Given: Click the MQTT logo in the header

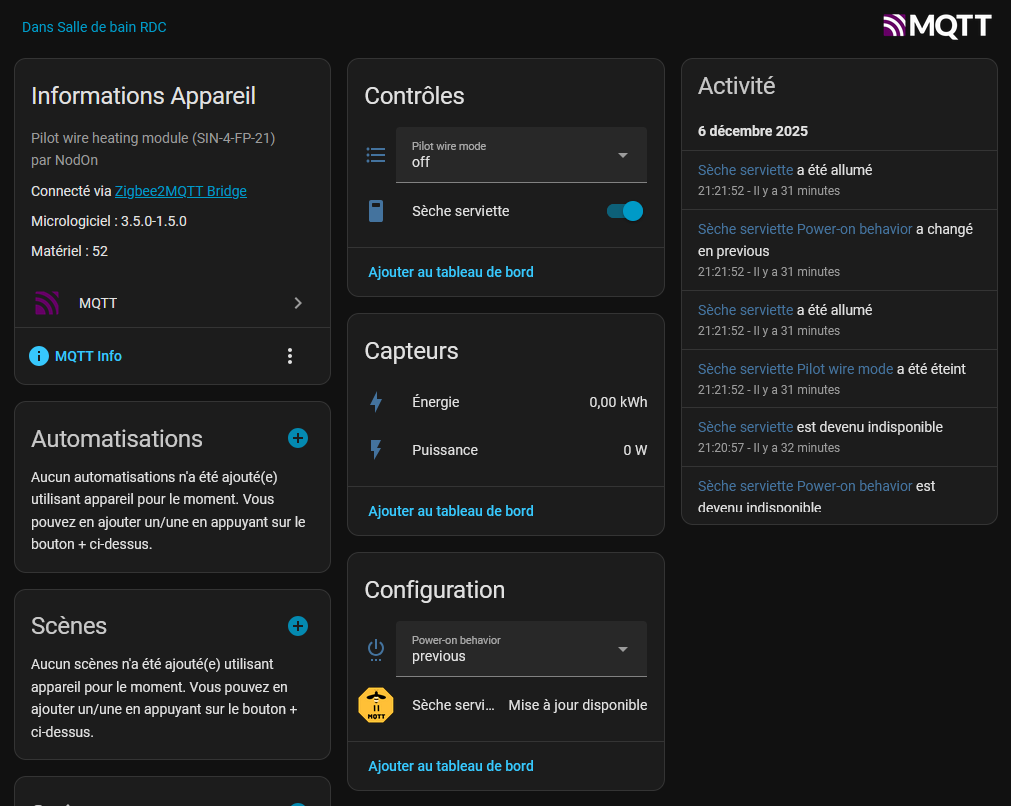Looking at the screenshot, I should pos(936,26).
